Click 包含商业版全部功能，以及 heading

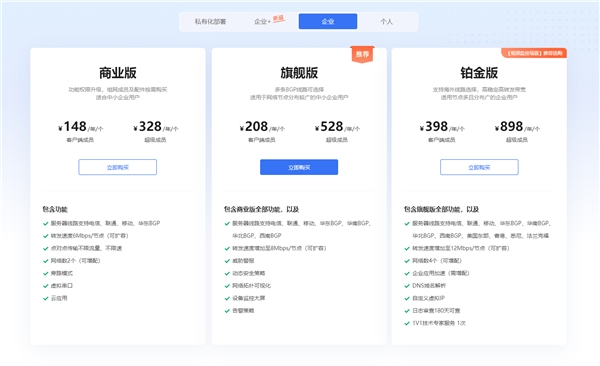click(261, 209)
